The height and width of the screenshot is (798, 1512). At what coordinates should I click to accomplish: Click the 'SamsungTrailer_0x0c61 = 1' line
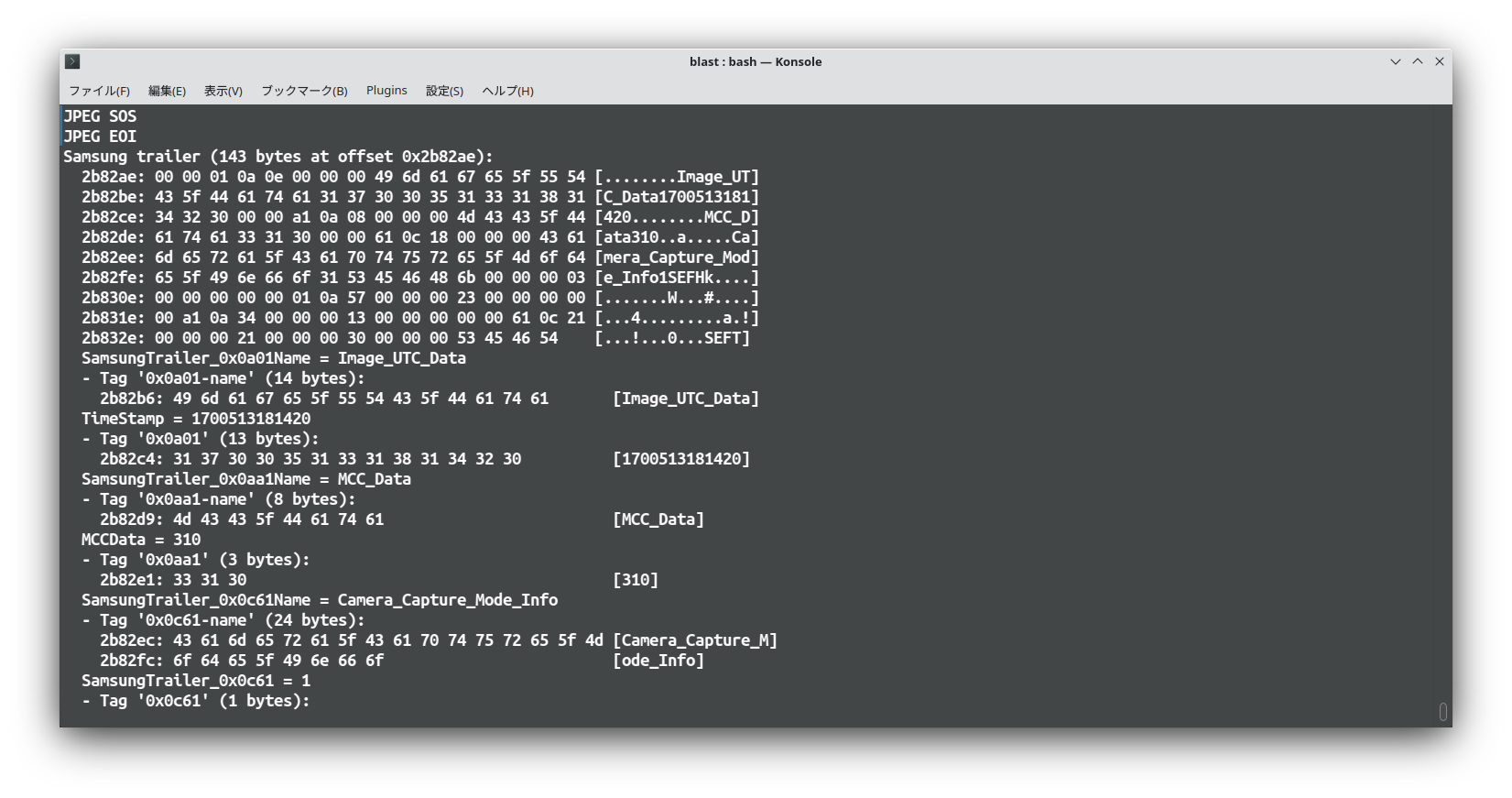tap(196, 681)
